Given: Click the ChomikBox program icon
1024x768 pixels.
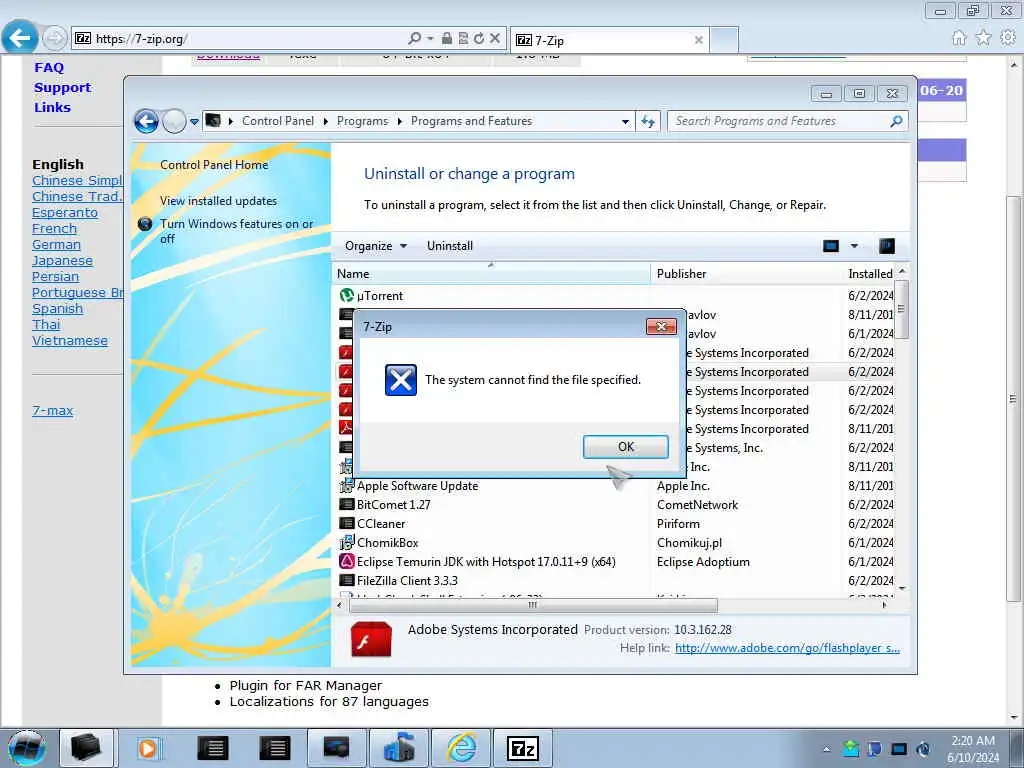Looking at the screenshot, I should tap(347, 543).
